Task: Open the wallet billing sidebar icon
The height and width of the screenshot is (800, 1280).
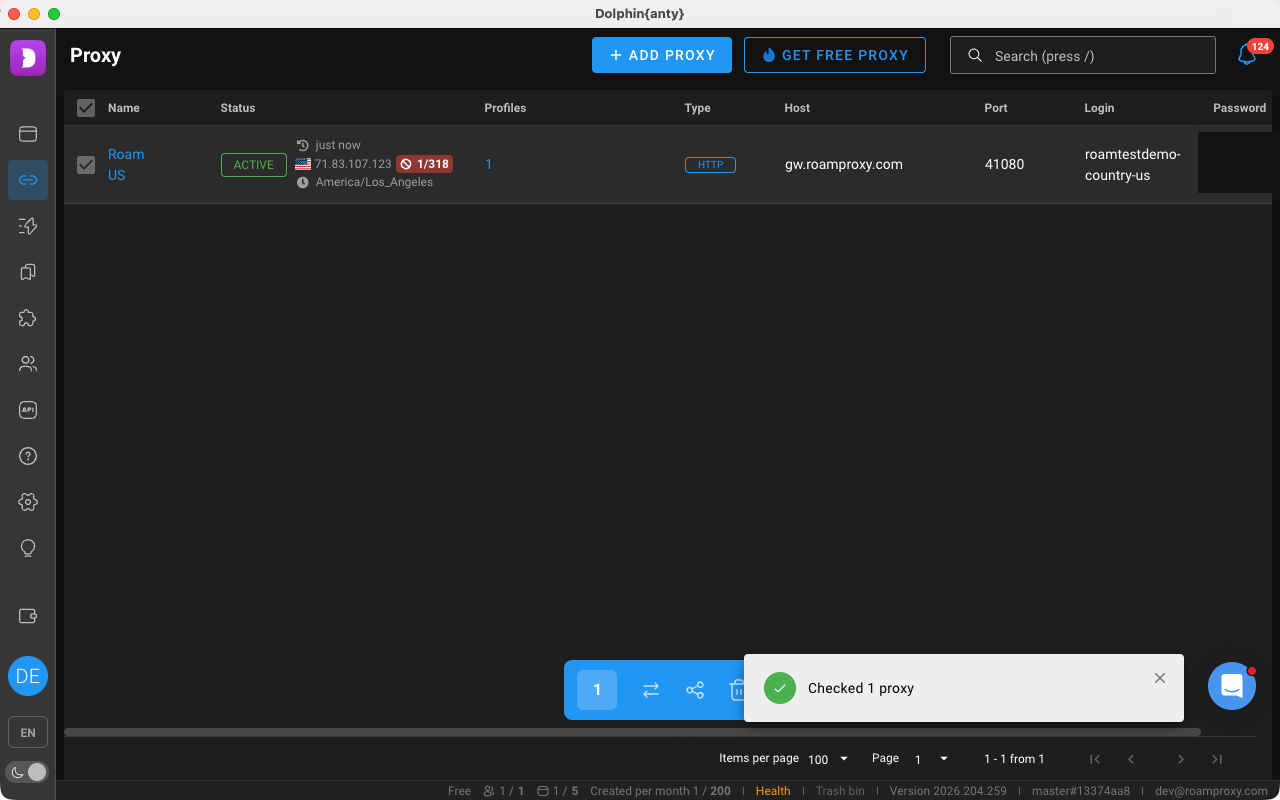Action: tap(28, 616)
